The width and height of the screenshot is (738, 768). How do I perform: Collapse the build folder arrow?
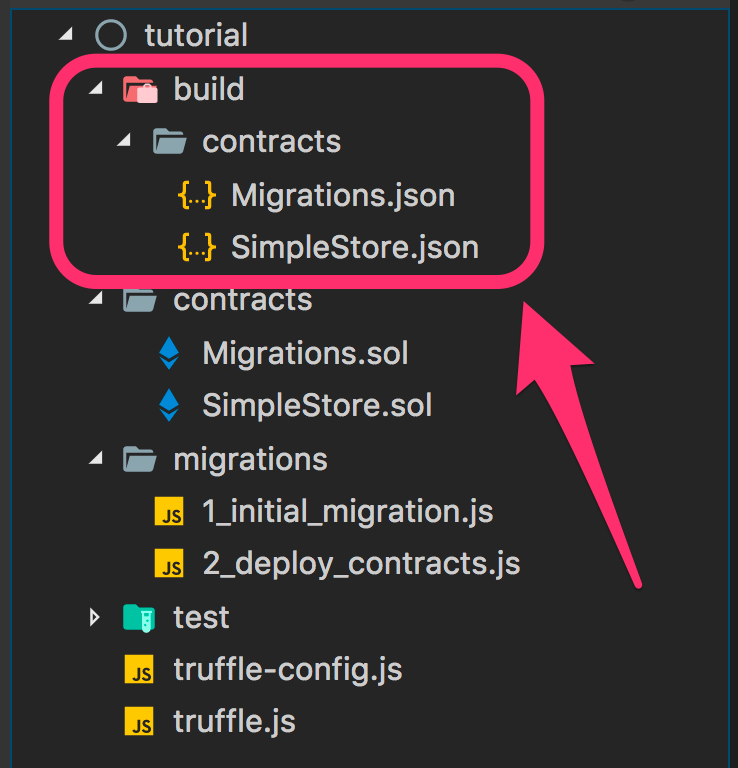[x=96, y=88]
